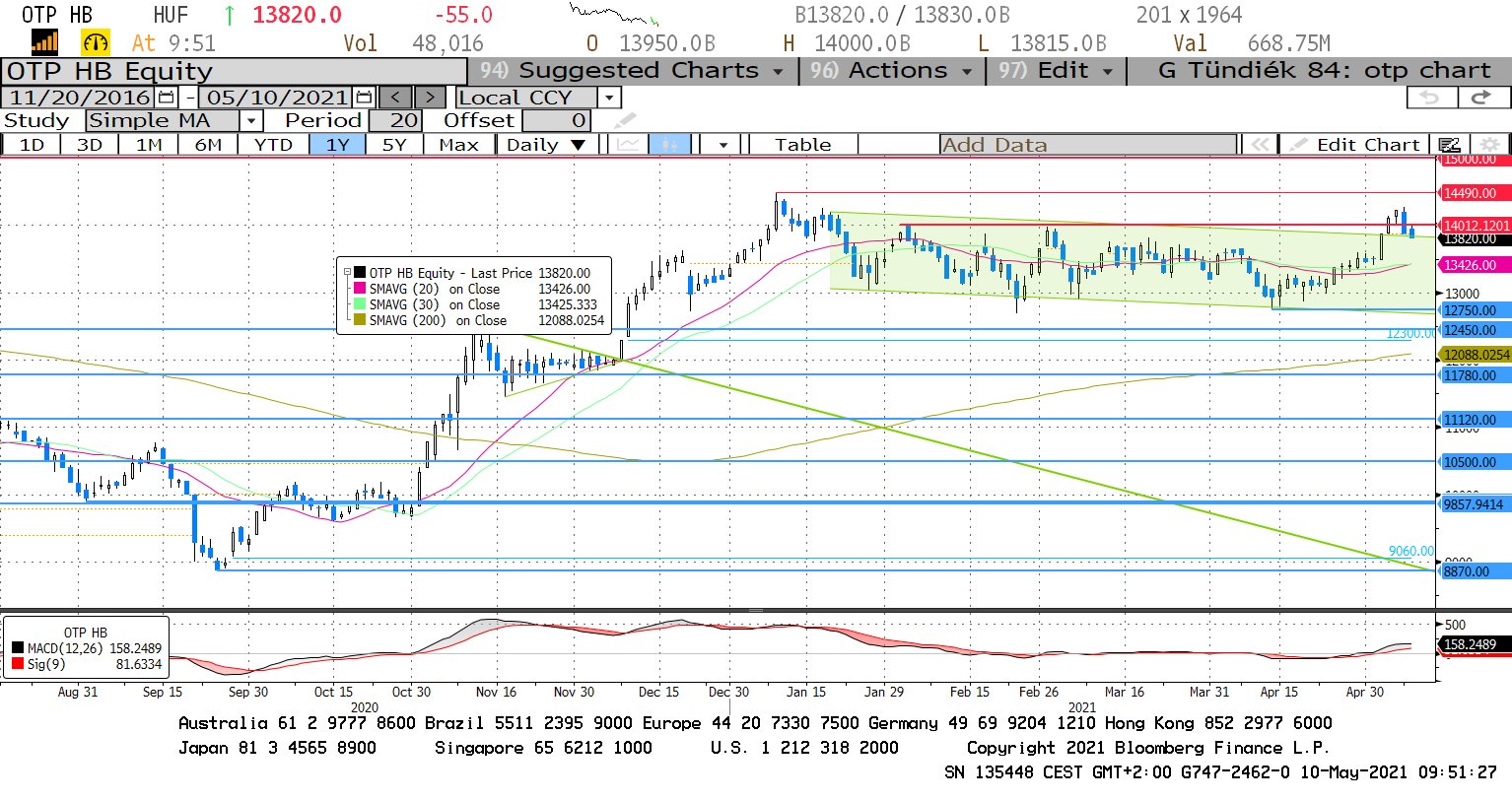Click the 9857.9414 blue level label
1512x801 pixels.
pyautogui.click(x=1475, y=504)
